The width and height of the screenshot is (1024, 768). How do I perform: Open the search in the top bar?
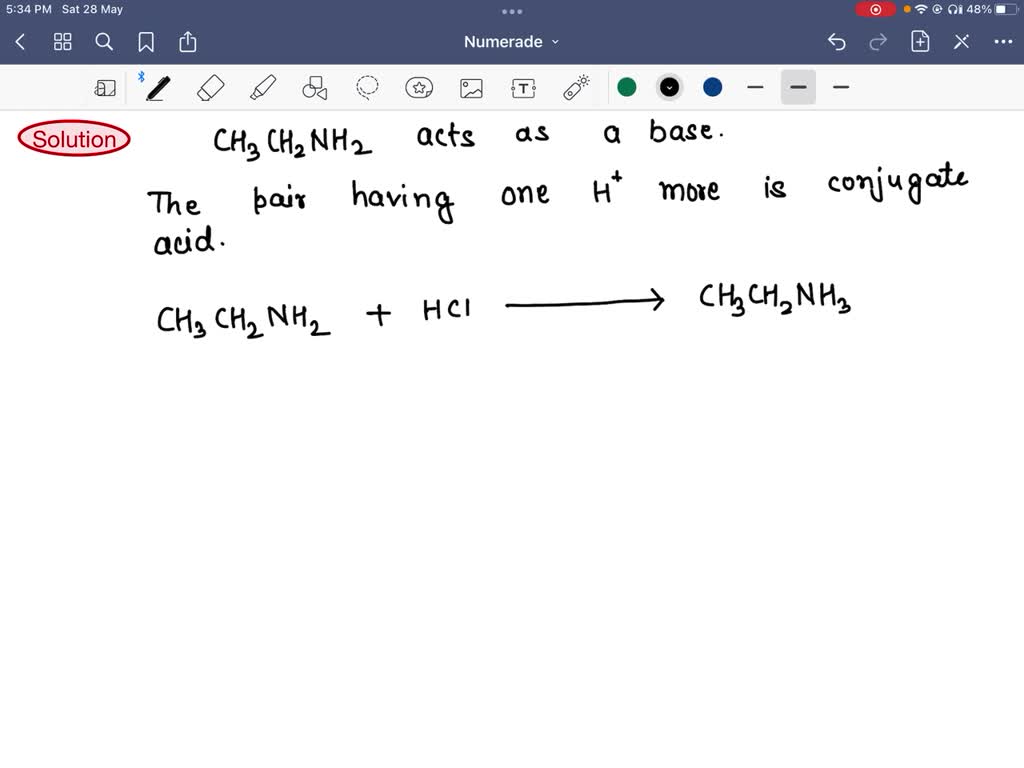pyautogui.click(x=104, y=42)
